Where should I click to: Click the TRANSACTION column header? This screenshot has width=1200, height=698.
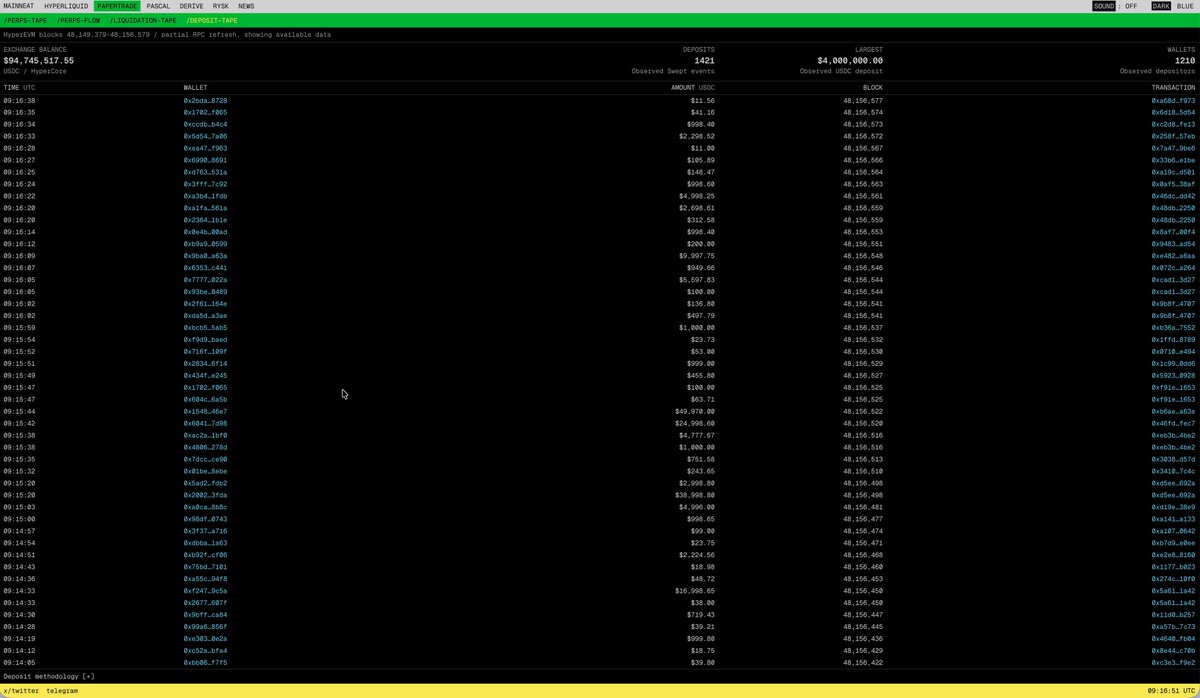1173,88
